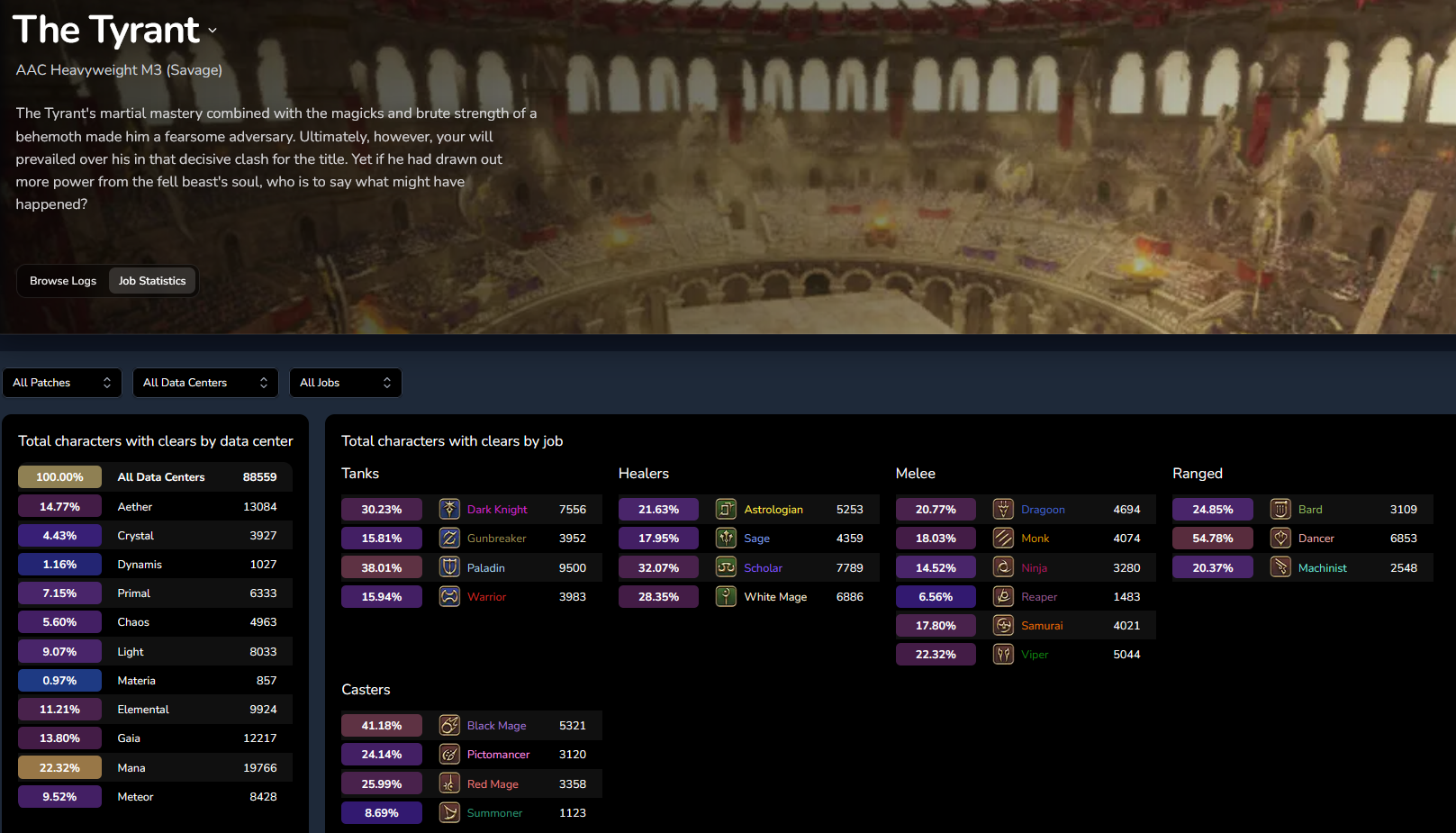Click the Primal data center label

(134, 593)
